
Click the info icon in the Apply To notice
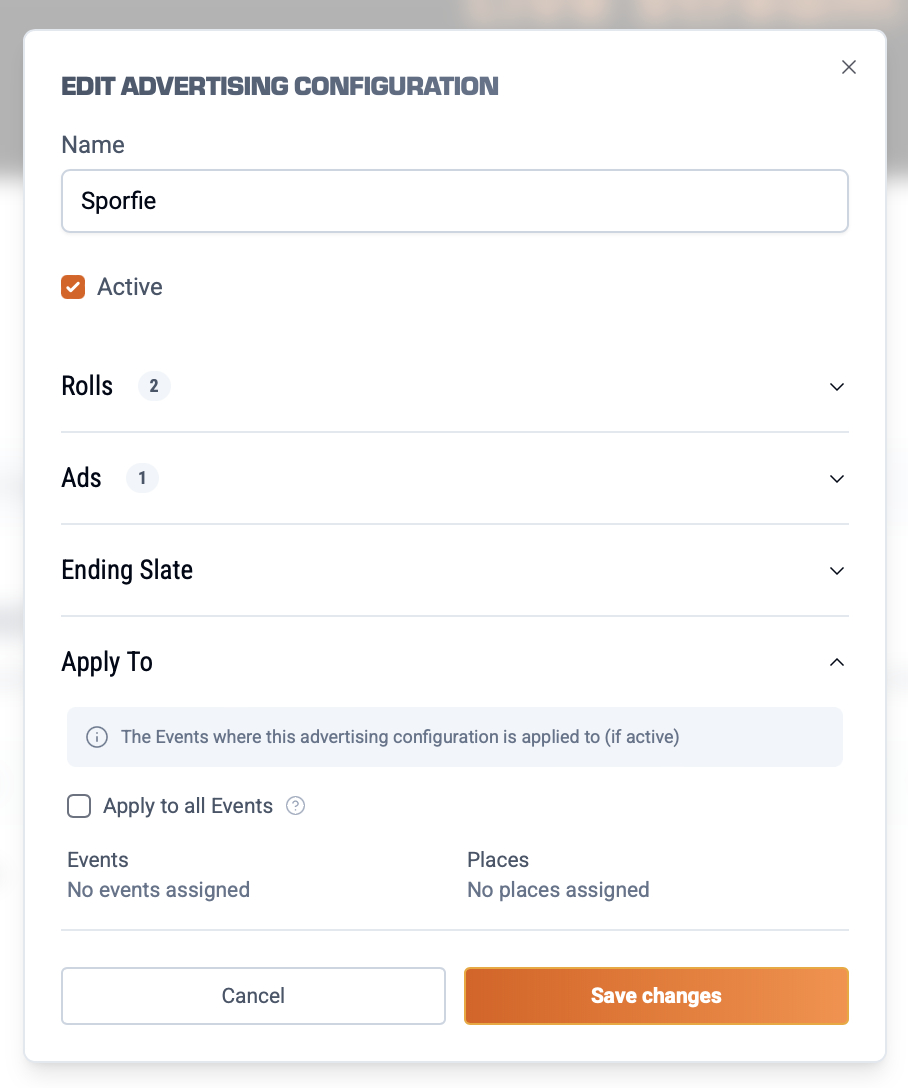tap(97, 738)
